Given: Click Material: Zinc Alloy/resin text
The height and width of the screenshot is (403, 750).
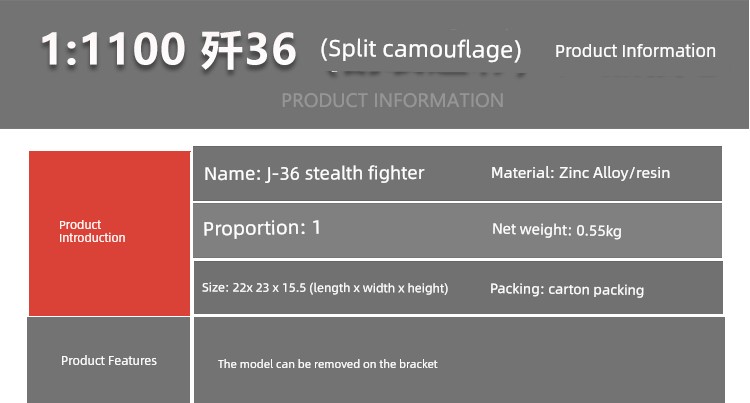Looking at the screenshot, I should pos(580,173).
